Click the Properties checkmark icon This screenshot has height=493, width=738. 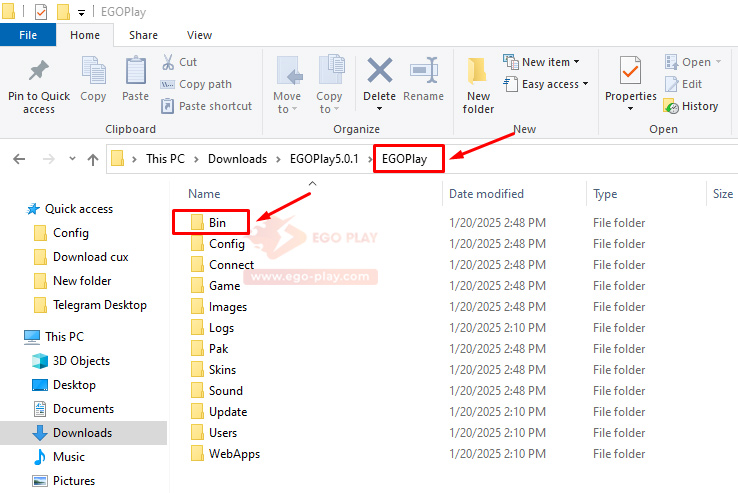point(630,71)
